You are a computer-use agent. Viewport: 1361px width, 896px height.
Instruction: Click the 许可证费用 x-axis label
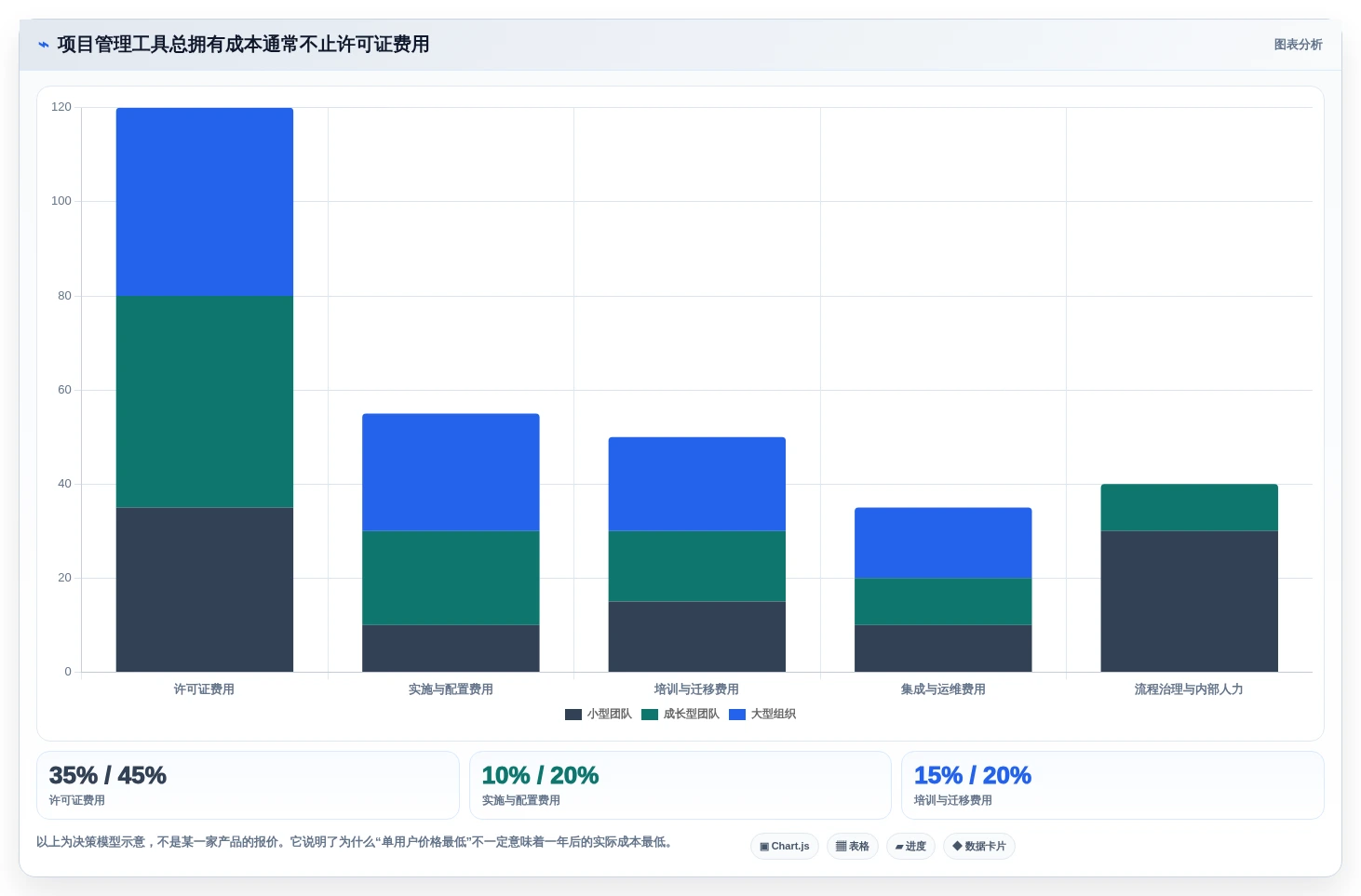pyautogui.click(x=204, y=689)
